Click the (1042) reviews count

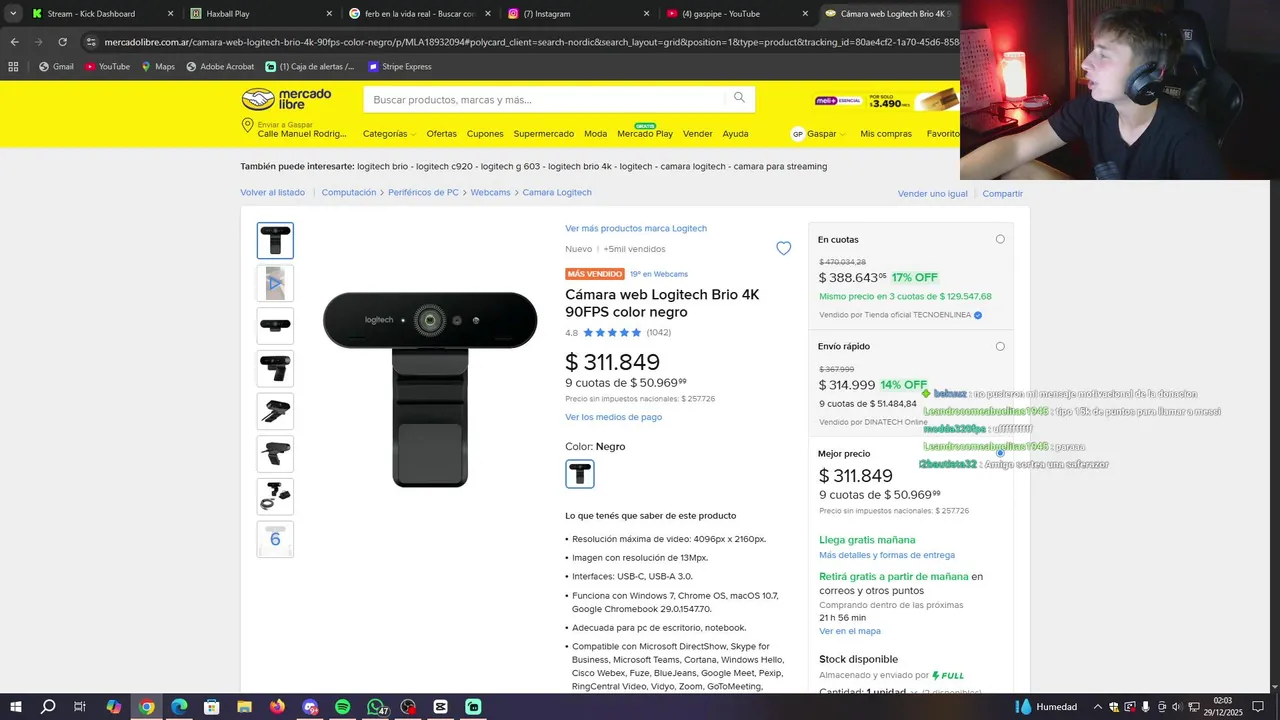click(659, 332)
